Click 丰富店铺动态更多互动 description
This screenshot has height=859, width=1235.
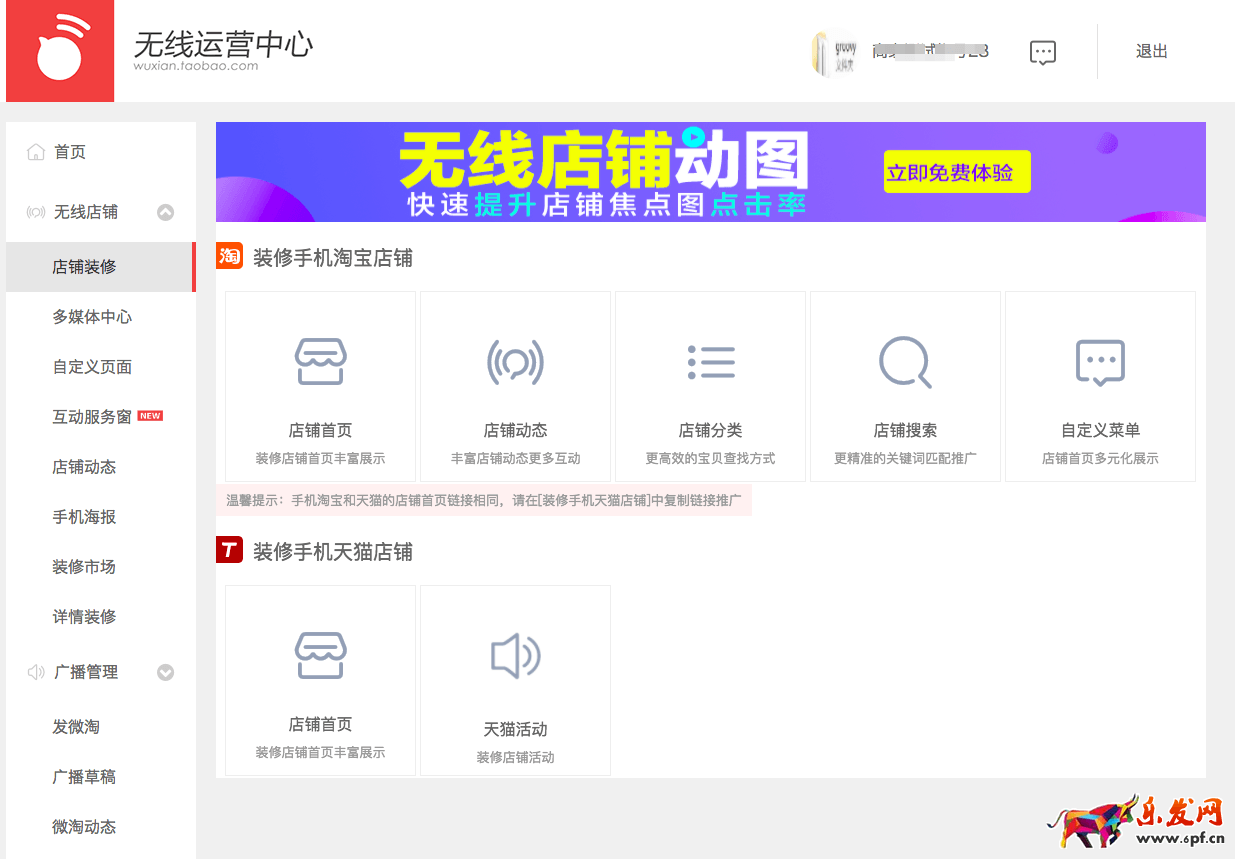point(515,458)
